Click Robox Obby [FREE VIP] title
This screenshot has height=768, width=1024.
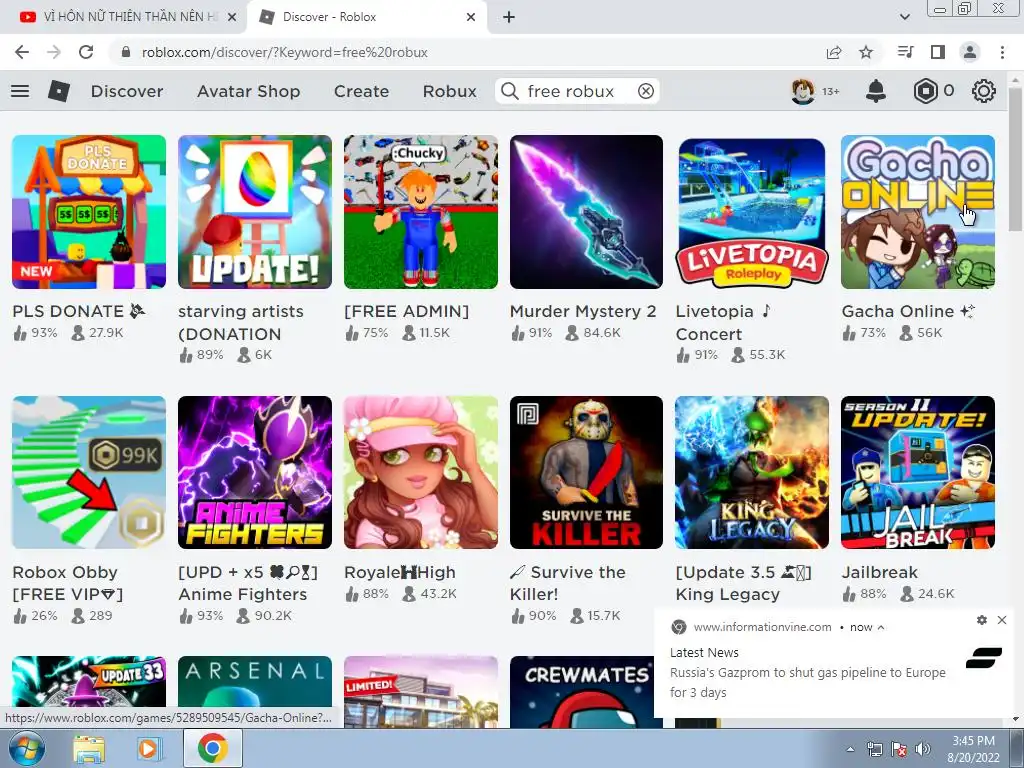click(68, 583)
